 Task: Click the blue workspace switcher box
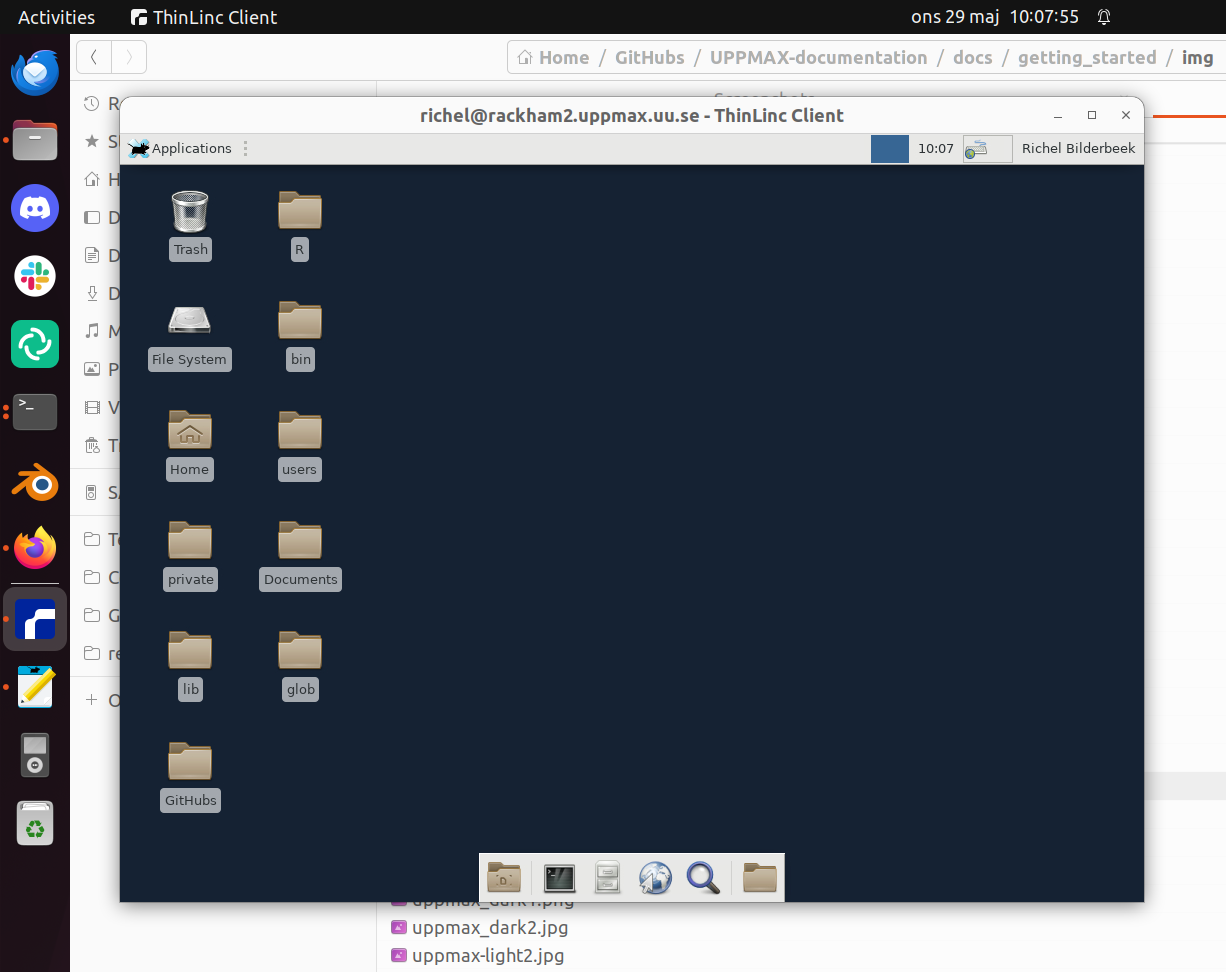pos(889,149)
